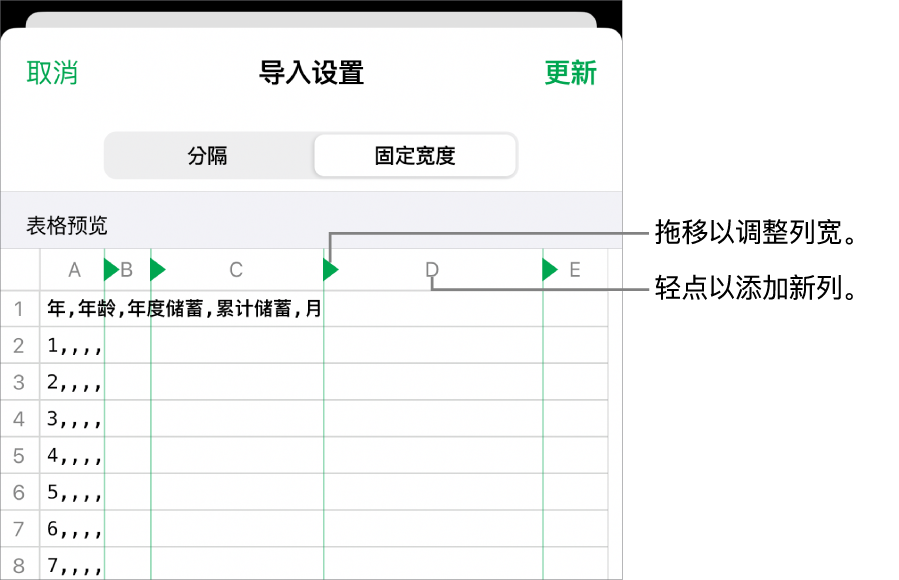Switch to the 分隔 delimited tab
Screen dimensions: 899x580
click(208, 156)
